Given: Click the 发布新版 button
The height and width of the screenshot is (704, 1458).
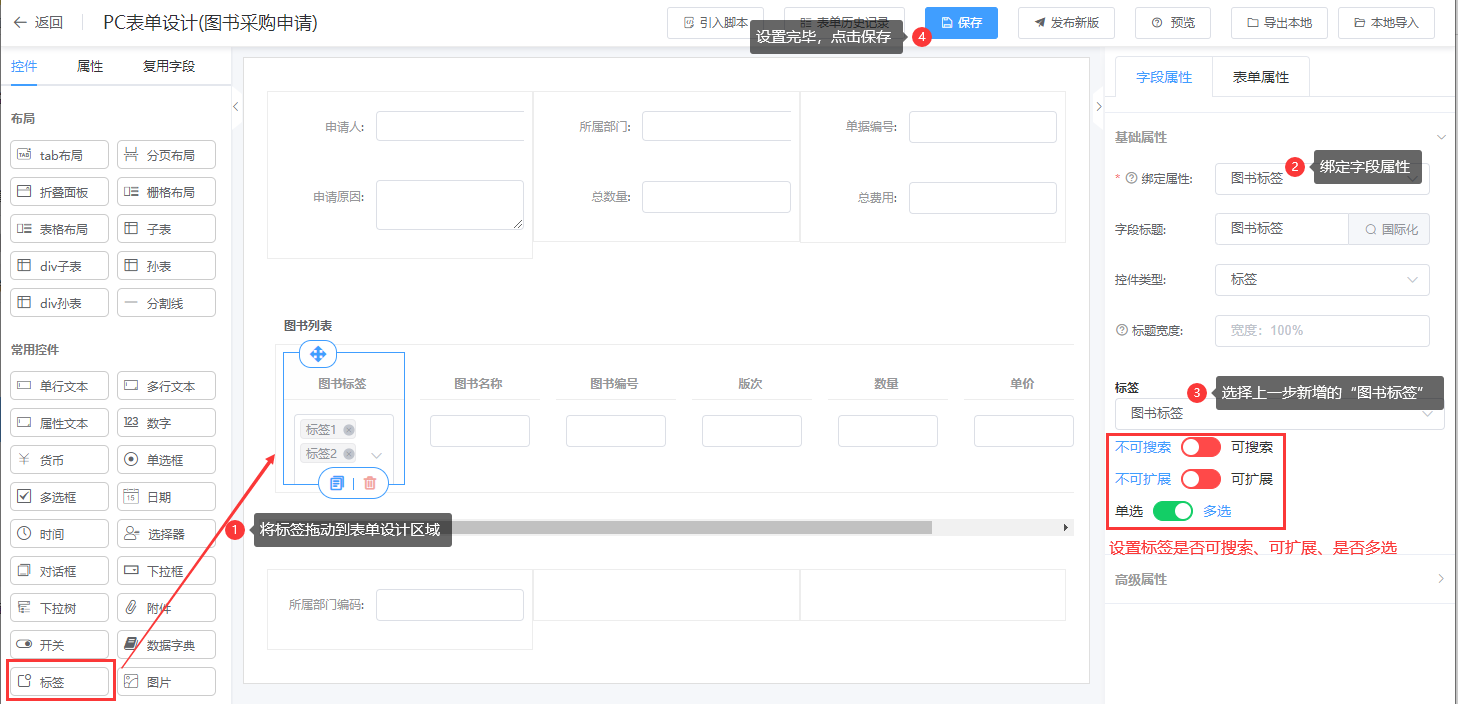Looking at the screenshot, I should (x=1066, y=22).
